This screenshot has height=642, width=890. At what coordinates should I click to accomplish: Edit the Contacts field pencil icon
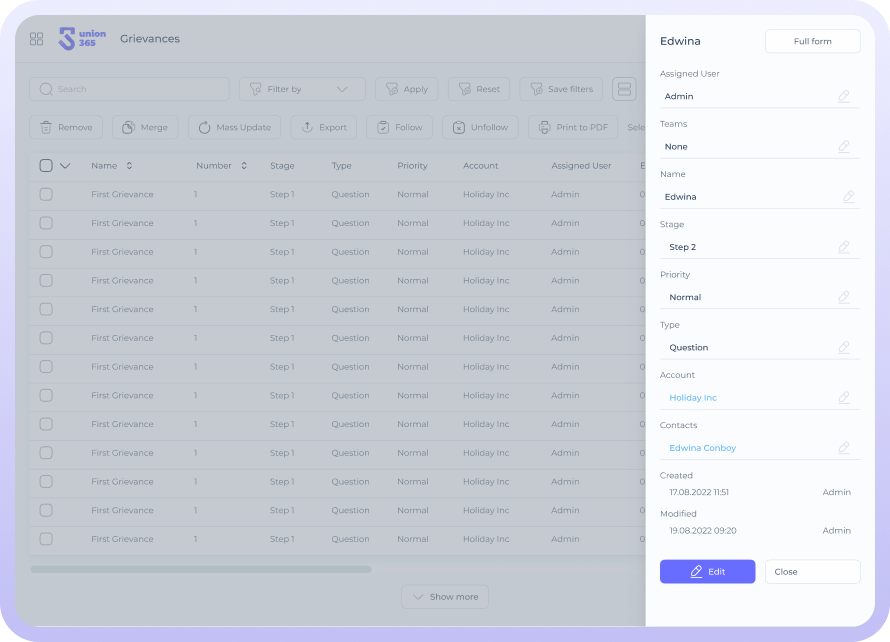[844, 448]
